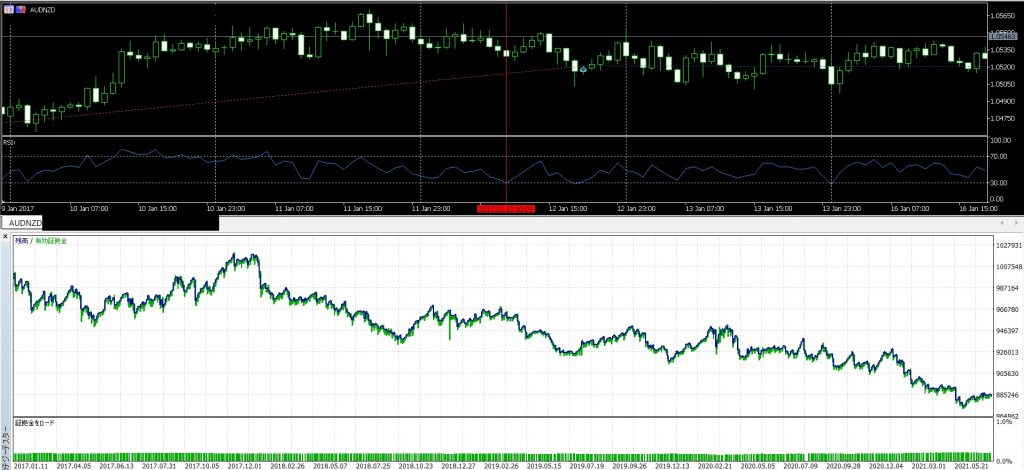1024x470 pixels.
Task: Click the current price label 1.05463
Action: [1004, 35]
